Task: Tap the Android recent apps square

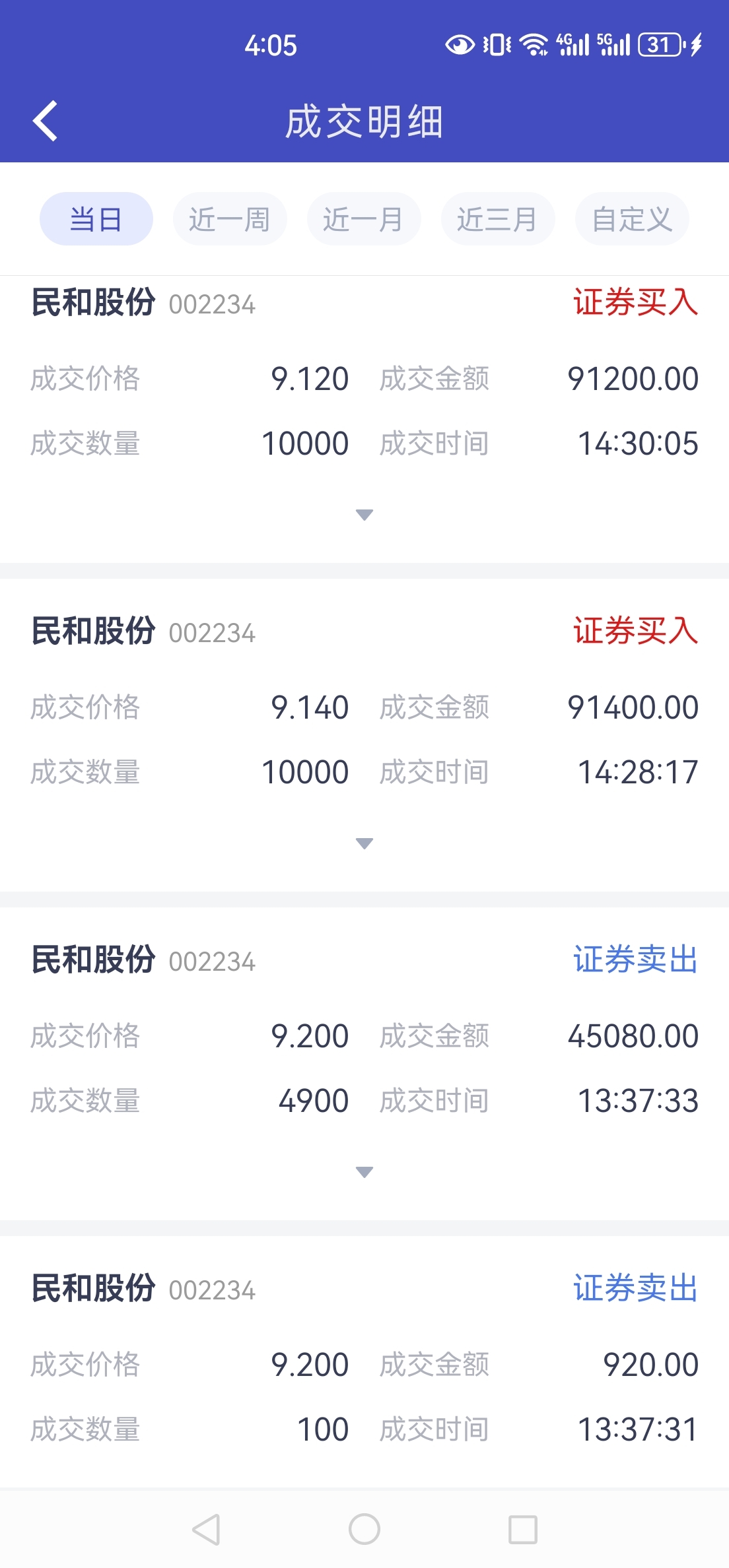Action: coord(523,1529)
